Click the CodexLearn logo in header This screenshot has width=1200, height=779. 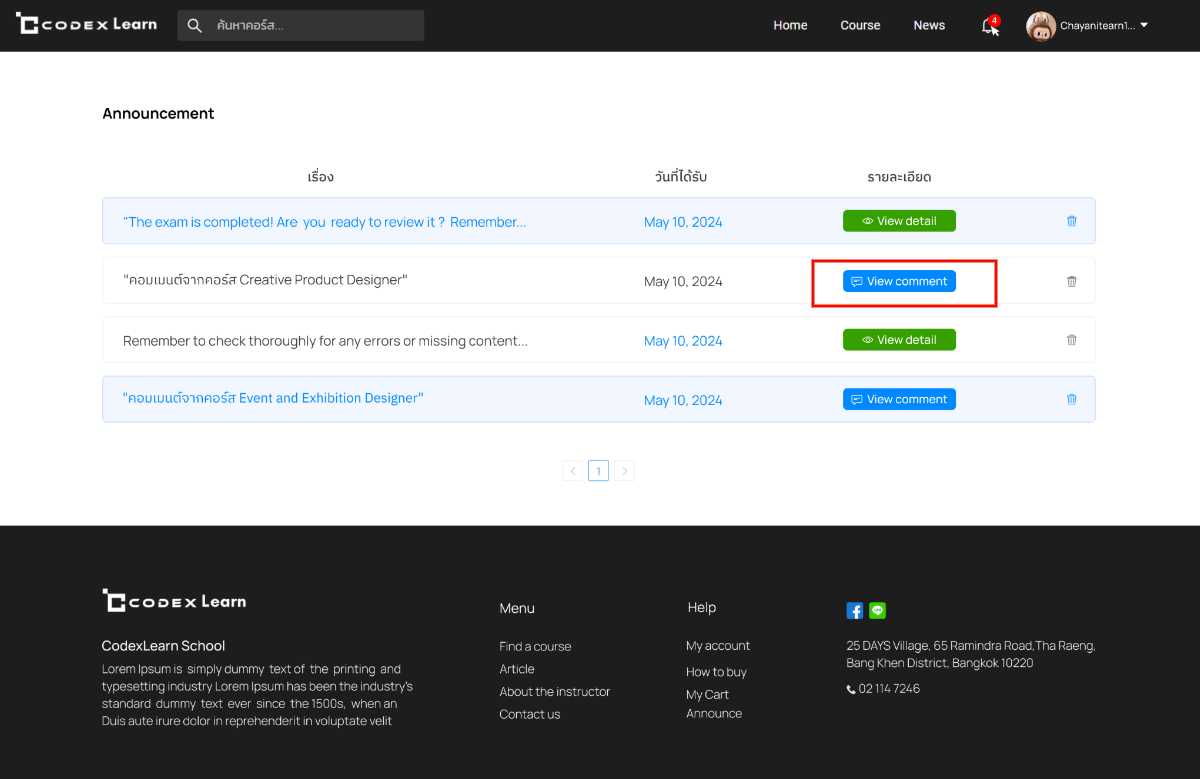pyautogui.click(x=87, y=24)
